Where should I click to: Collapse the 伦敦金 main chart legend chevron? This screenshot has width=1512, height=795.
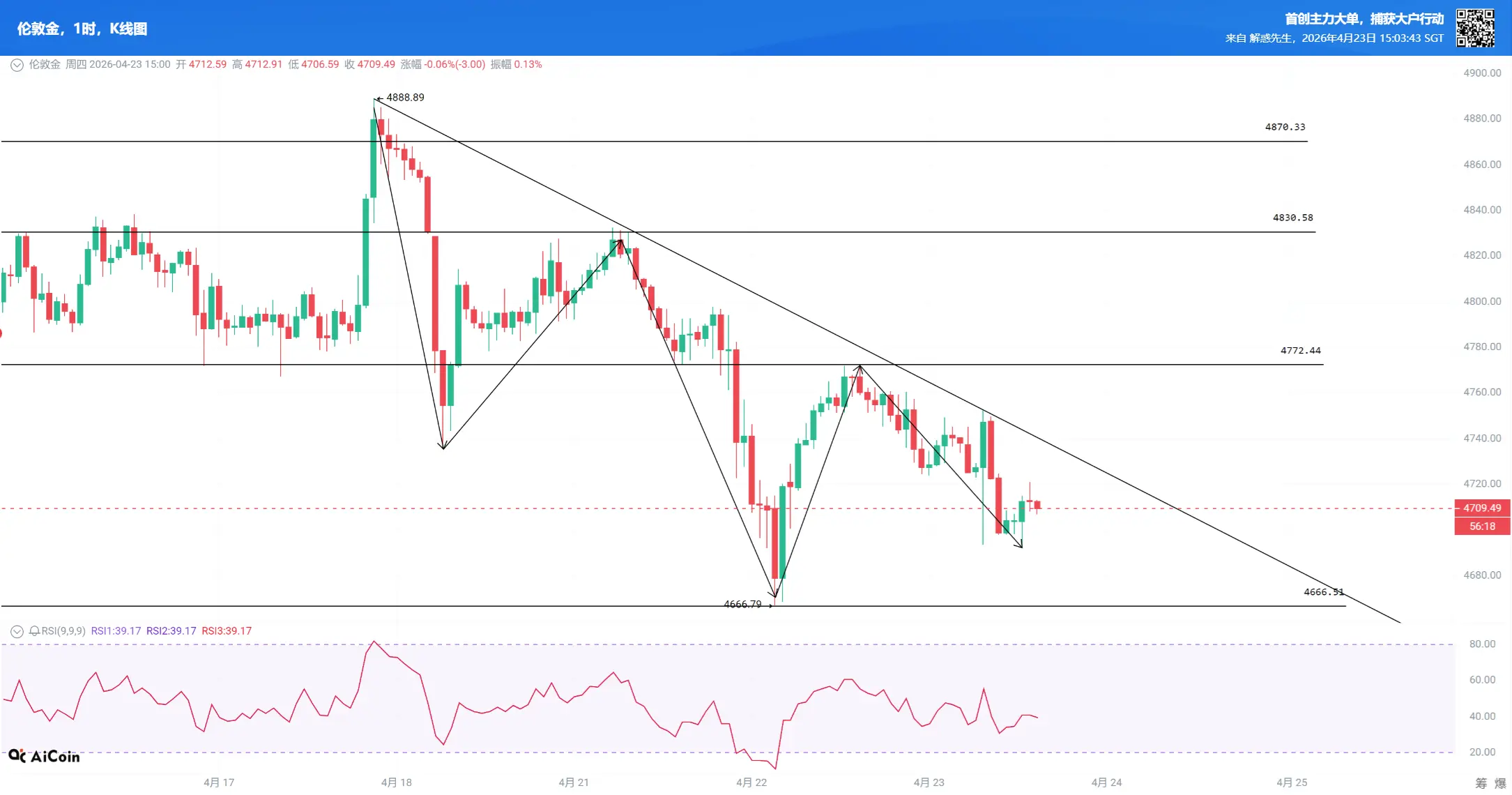(x=17, y=65)
